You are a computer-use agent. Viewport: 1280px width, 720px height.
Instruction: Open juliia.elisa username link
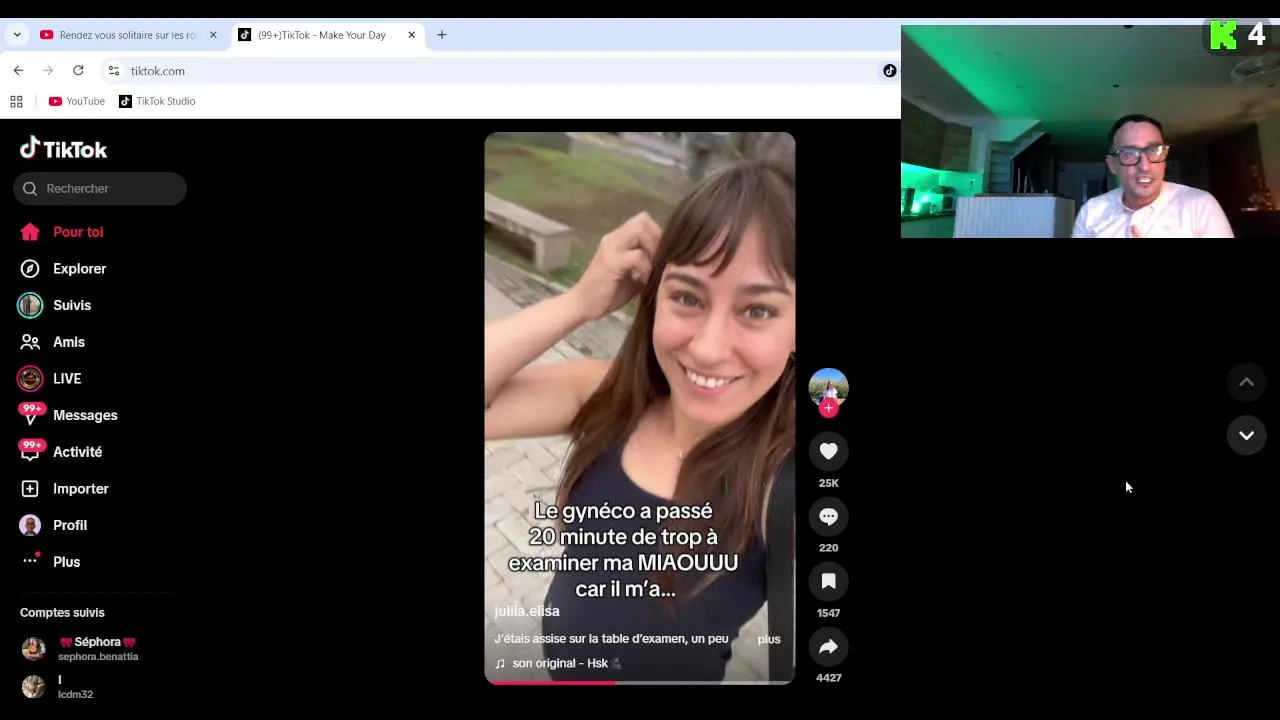coord(527,611)
